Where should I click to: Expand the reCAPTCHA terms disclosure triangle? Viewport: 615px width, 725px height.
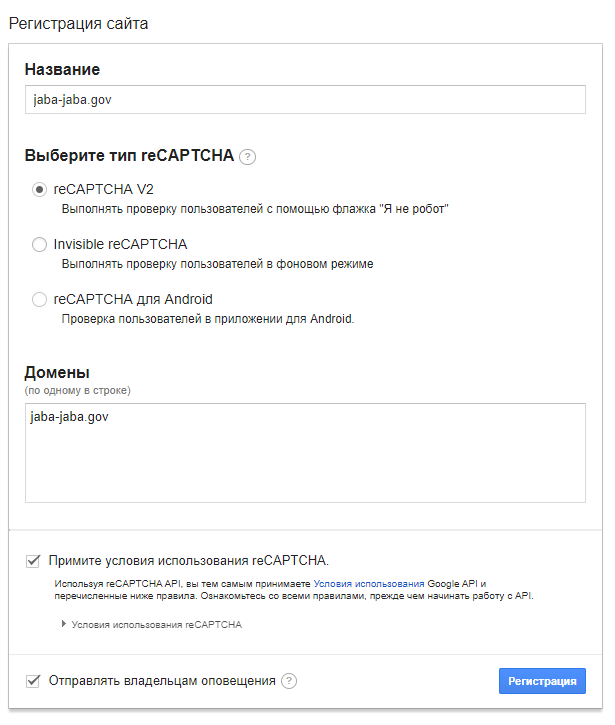63,624
